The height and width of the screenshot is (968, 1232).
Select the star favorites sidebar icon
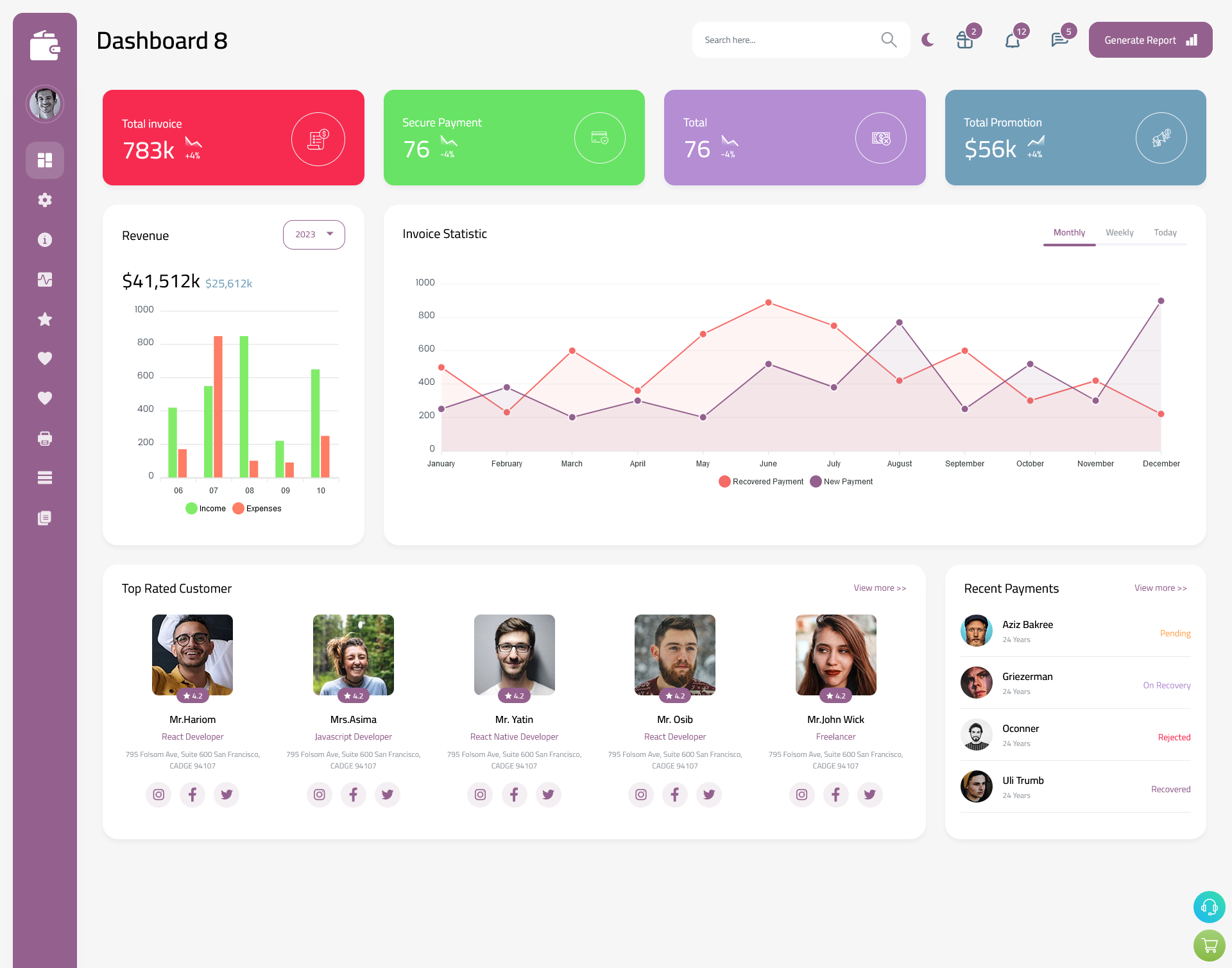click(x=44, y=319)
